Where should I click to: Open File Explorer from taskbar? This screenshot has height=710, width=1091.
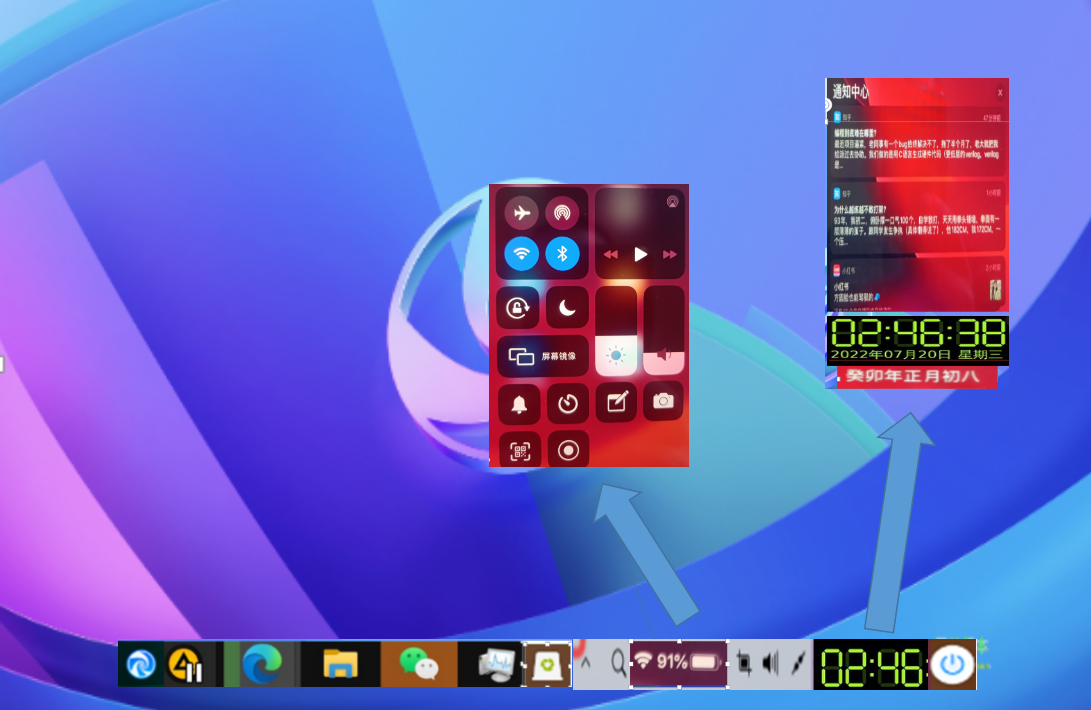(340, 664)
